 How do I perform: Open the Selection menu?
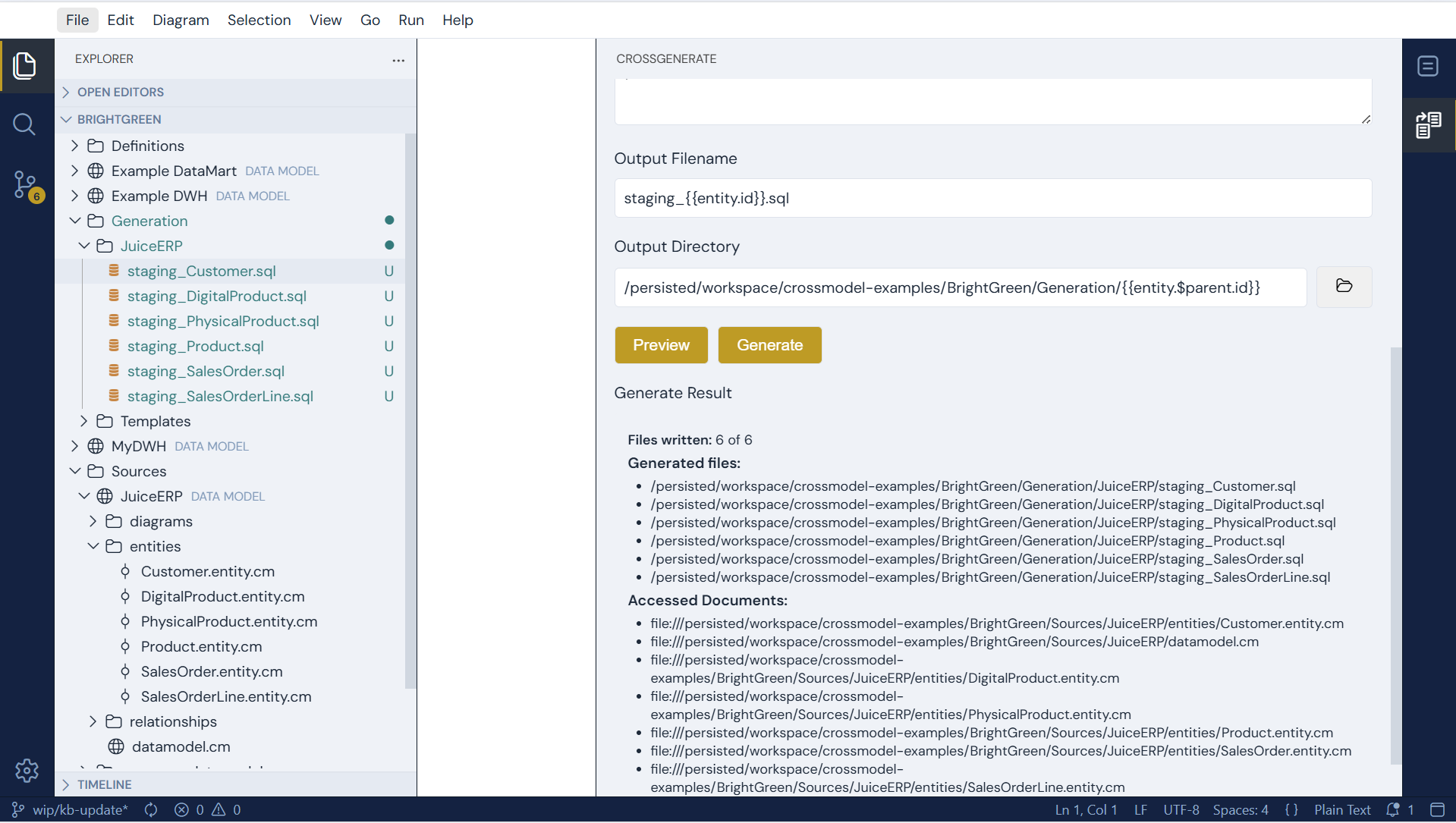259,20
